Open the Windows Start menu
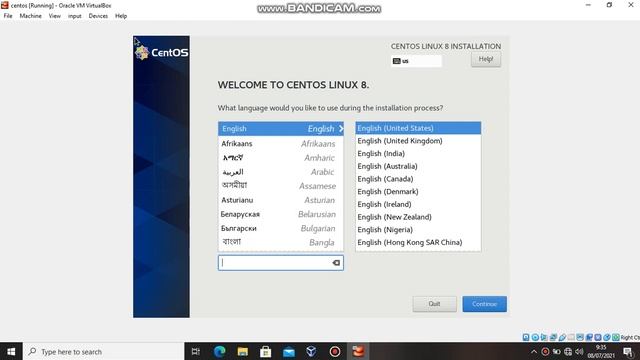Viewport: 640px width, 360px height. (11, 351)
